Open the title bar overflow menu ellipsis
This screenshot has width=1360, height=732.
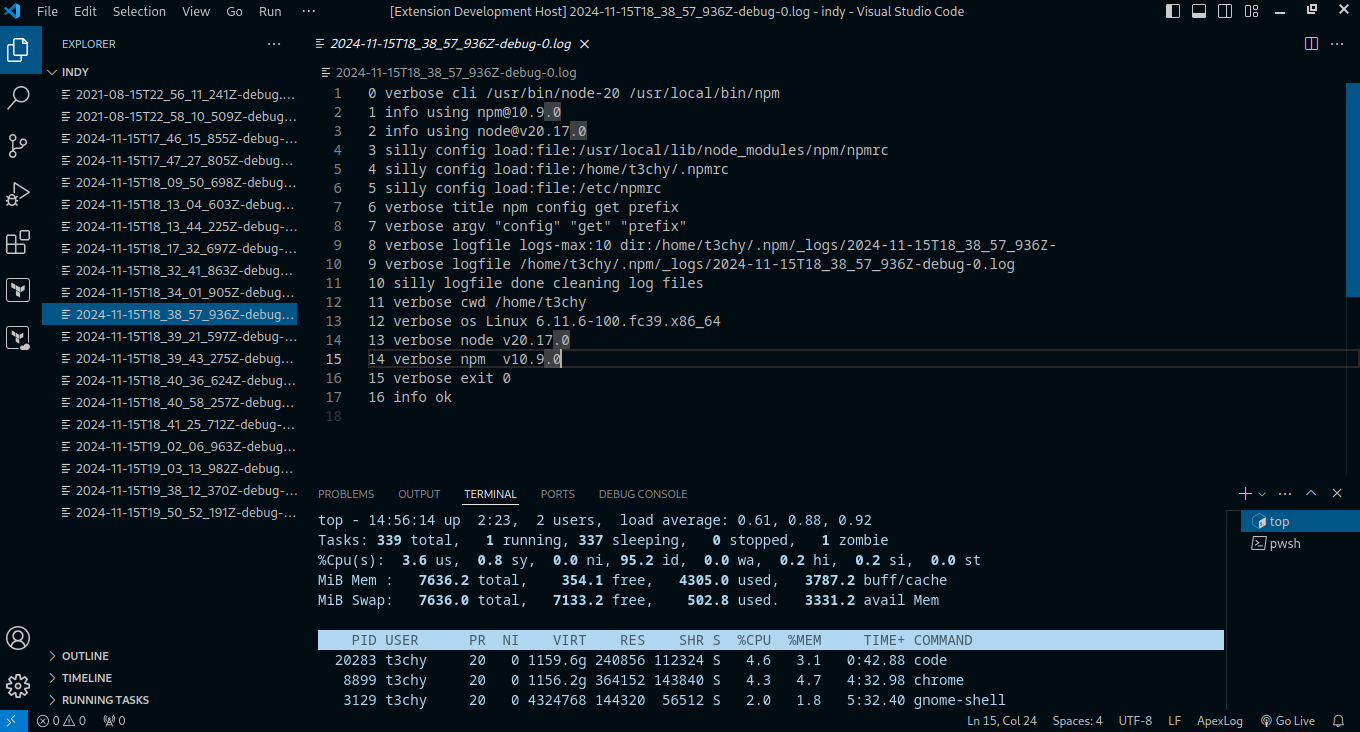pyautogui.click(x=308, y=11)
